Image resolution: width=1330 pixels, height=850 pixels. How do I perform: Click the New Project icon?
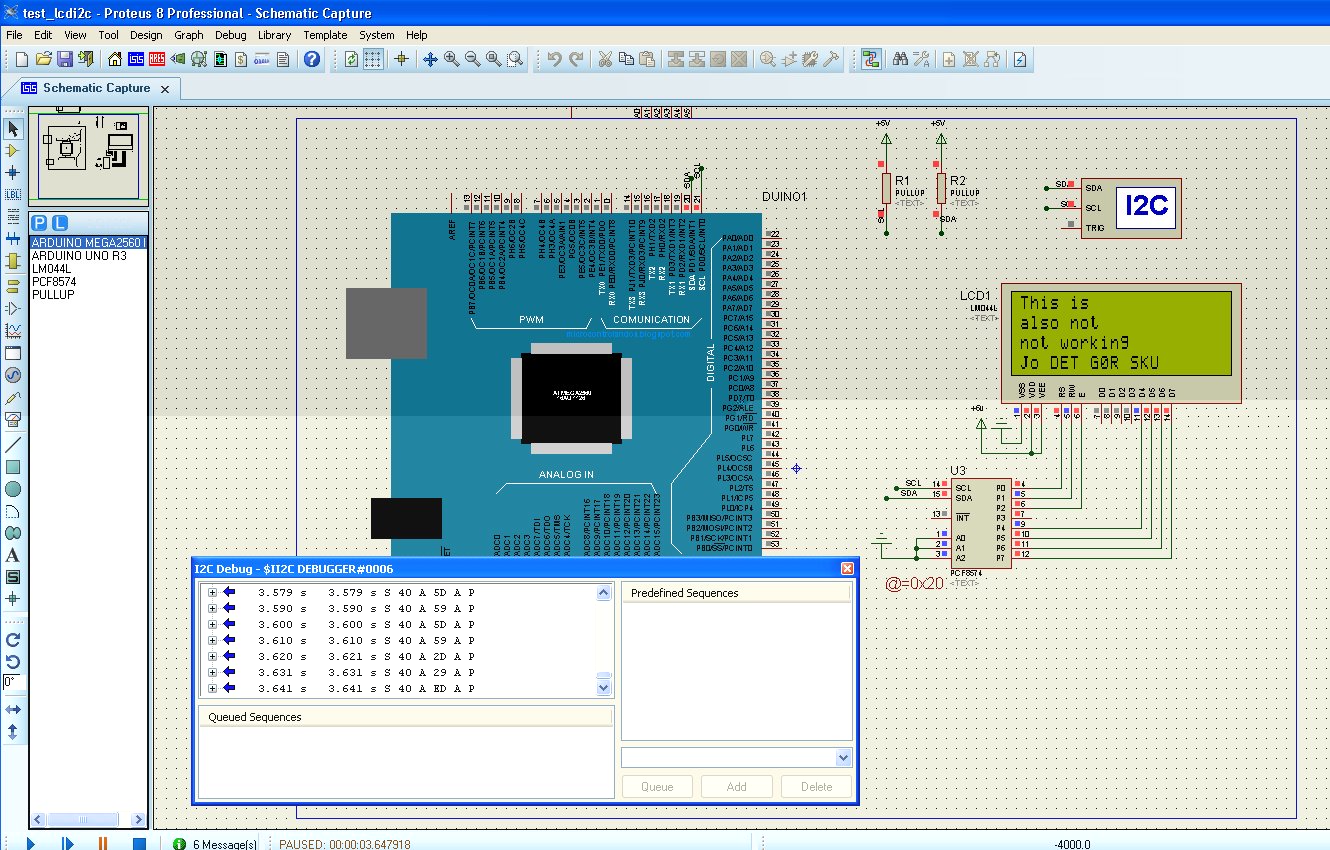pyautogui.click(x=21, y=60)
